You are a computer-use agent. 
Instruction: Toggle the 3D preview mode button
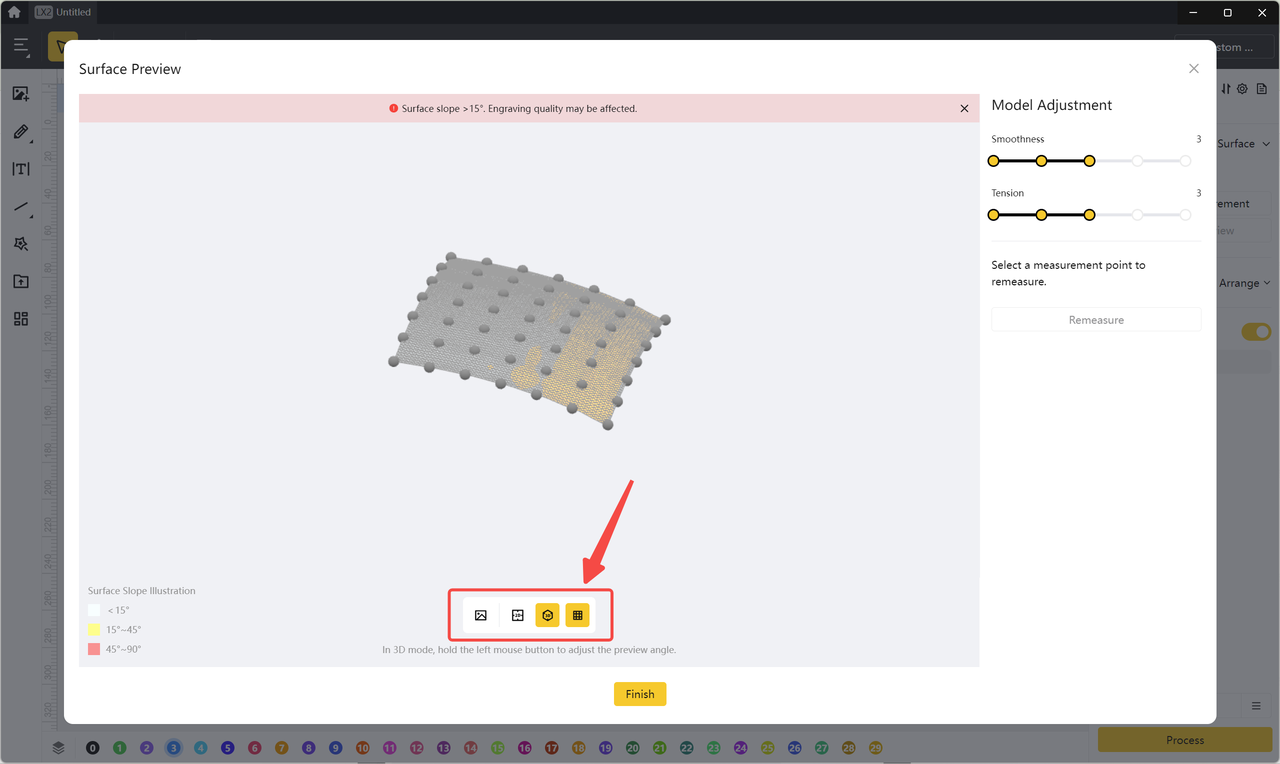coord(547,615)
